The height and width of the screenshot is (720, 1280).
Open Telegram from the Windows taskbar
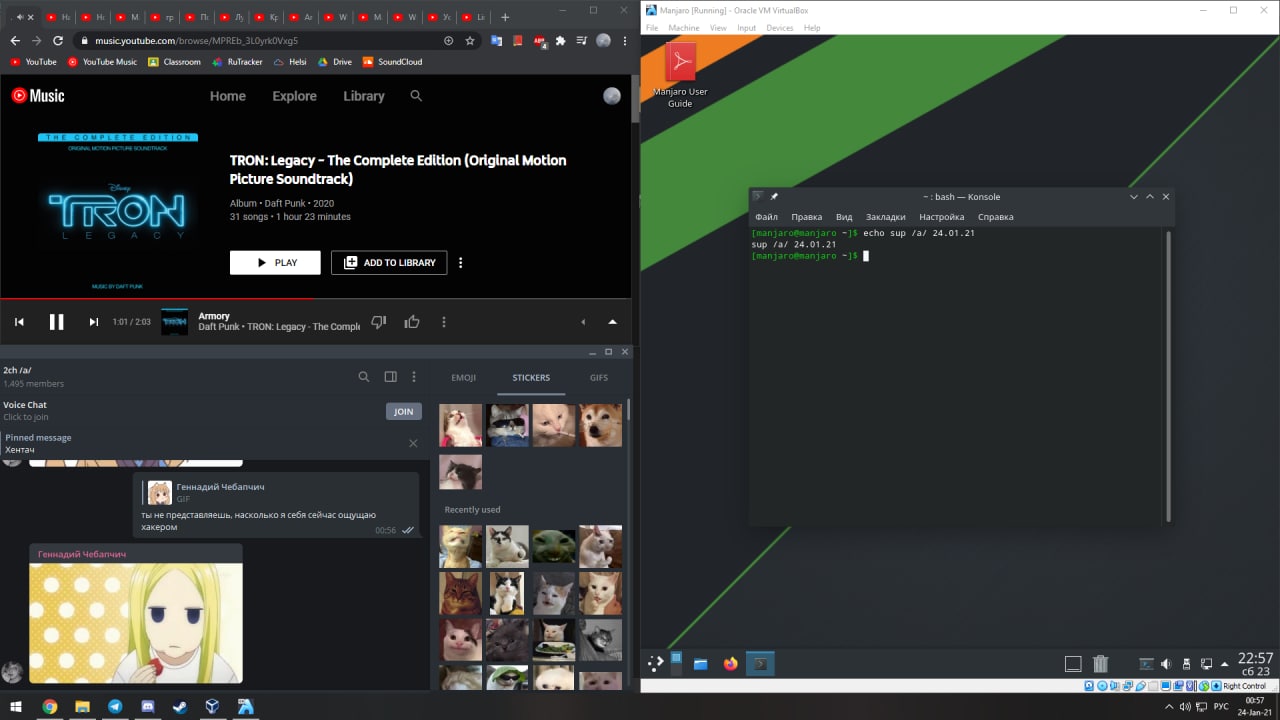pos(114,706)
